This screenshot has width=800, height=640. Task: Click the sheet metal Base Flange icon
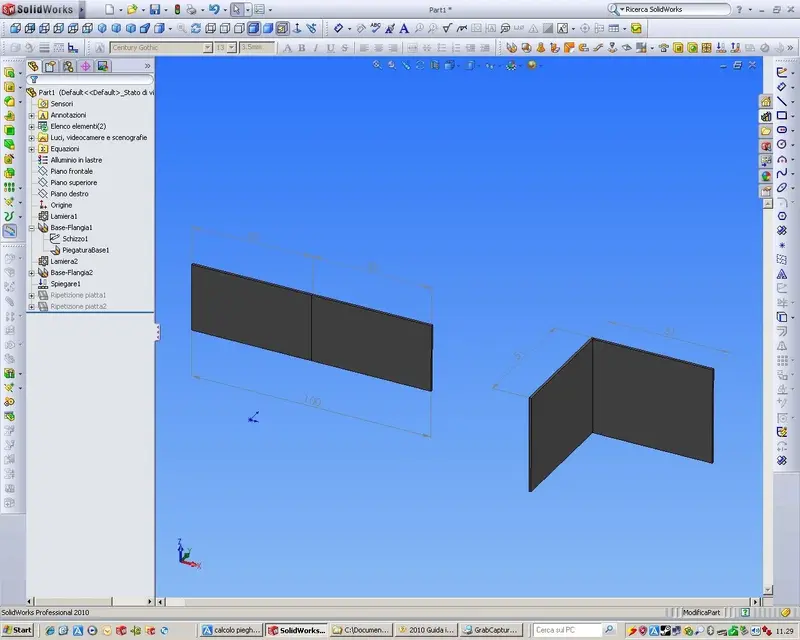click(511, 47)
